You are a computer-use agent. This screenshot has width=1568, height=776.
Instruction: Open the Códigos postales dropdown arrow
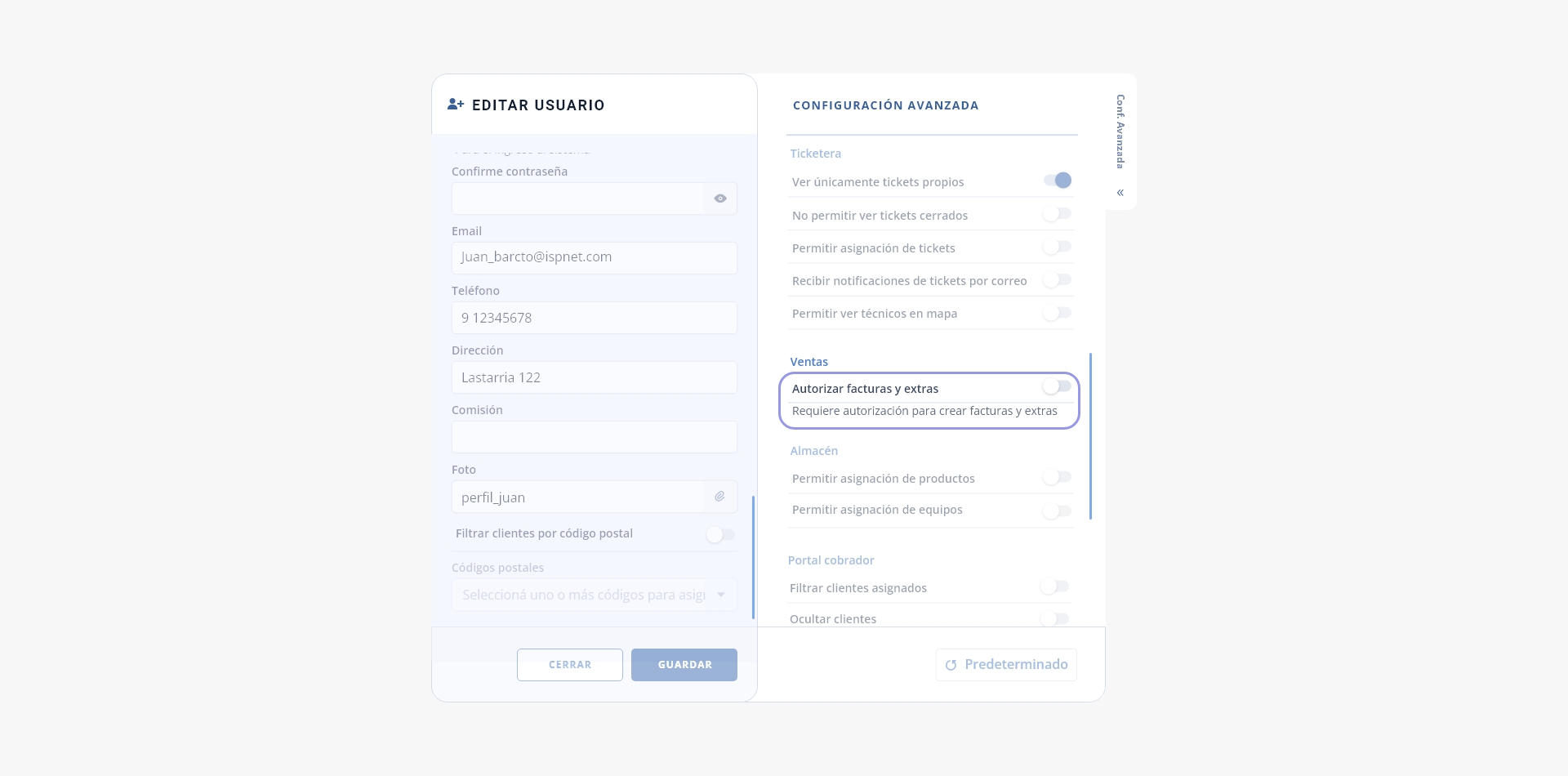click(x=720, y=595)
